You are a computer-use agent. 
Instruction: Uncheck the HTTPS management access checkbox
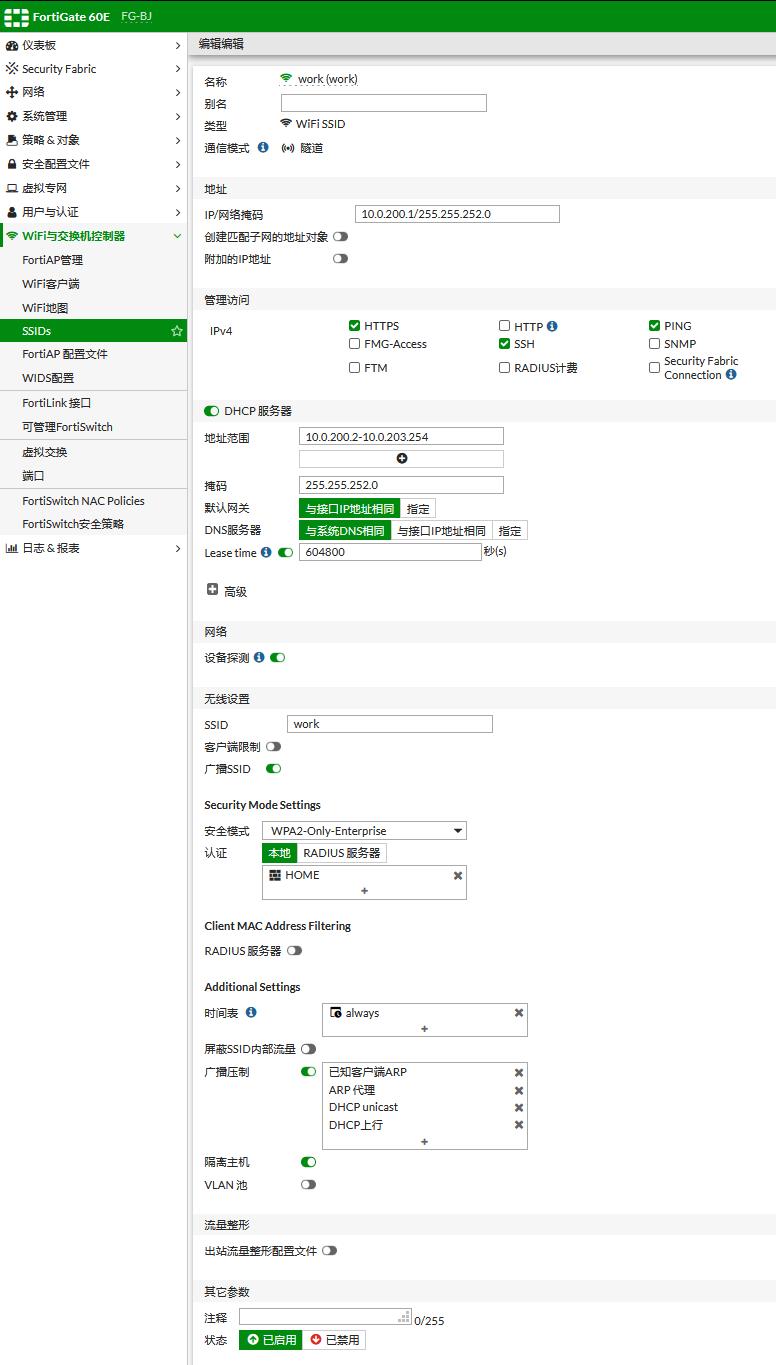point(354,326)
